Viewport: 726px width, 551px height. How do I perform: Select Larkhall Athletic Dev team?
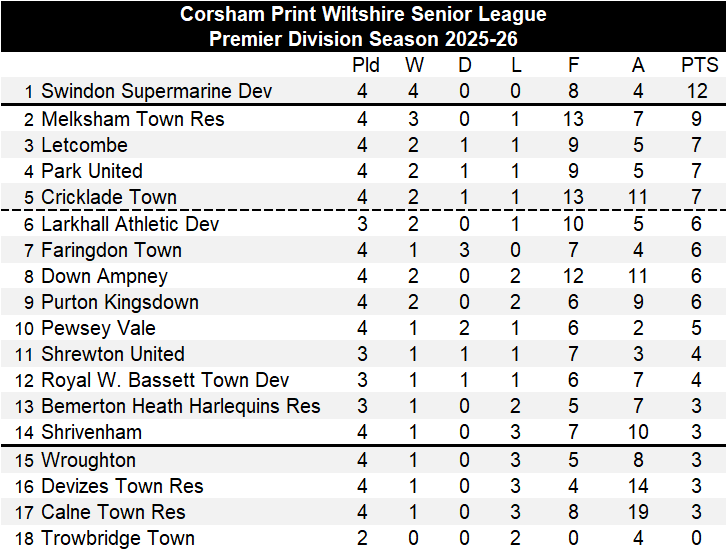(130, 224)
